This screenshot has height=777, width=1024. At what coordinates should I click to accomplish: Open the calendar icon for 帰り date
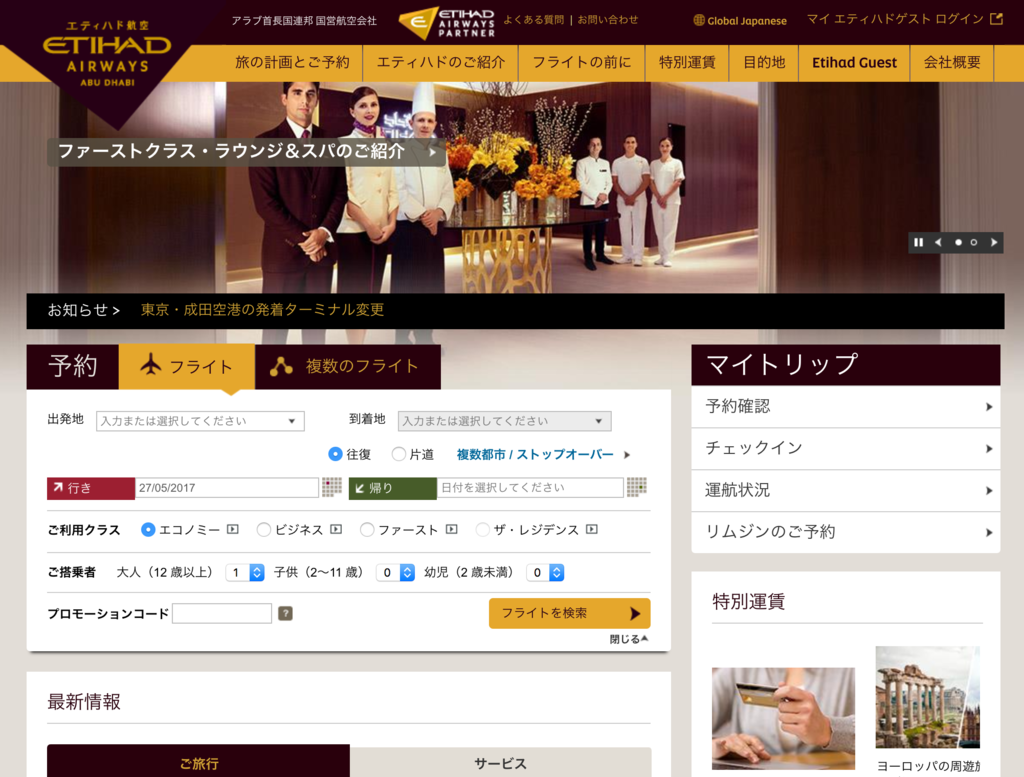point(637,486)
